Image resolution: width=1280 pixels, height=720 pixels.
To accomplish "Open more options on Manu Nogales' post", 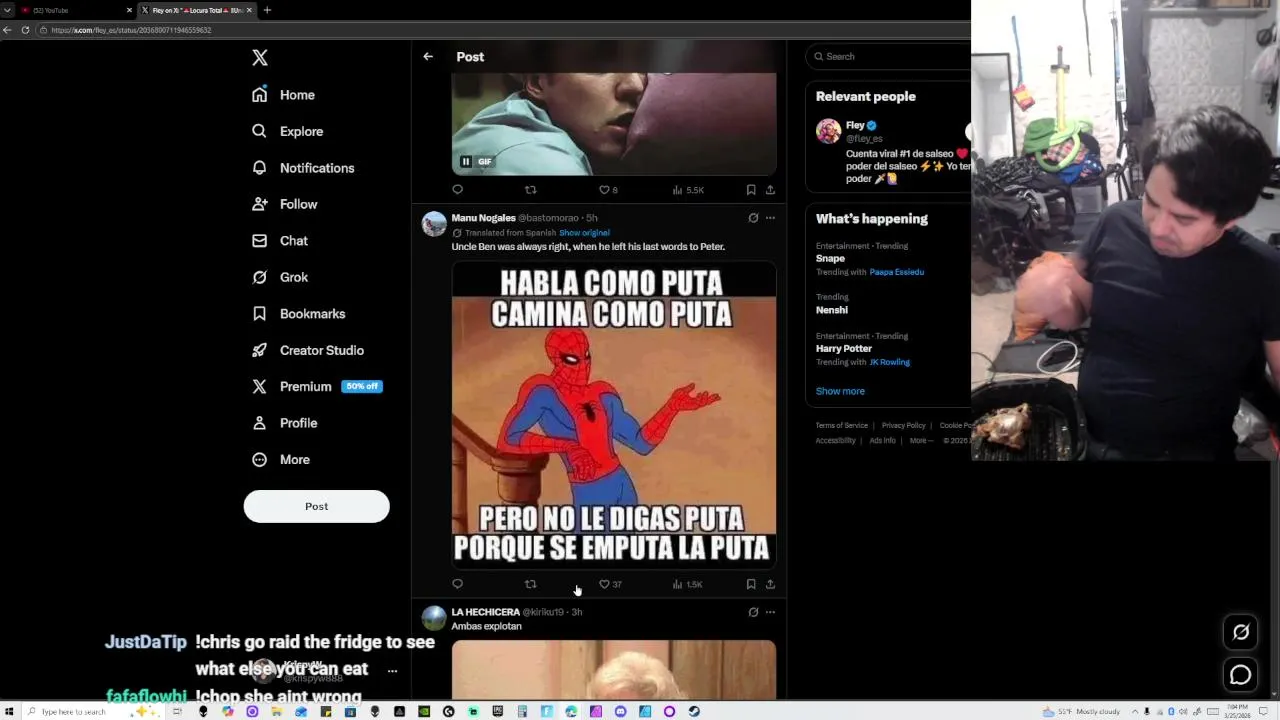I will [x=770, y=218].
